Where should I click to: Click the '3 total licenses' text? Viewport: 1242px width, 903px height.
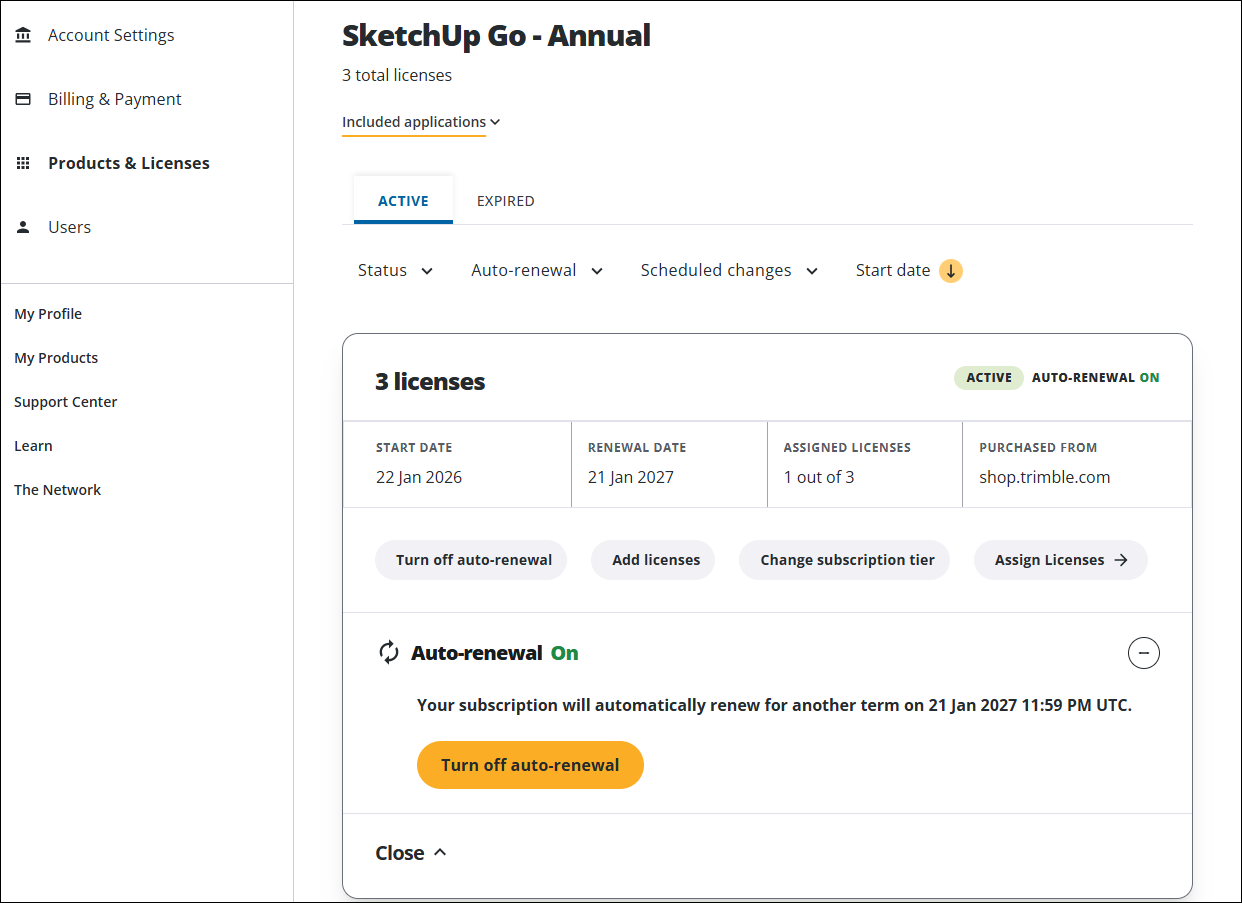pos(397,75)
